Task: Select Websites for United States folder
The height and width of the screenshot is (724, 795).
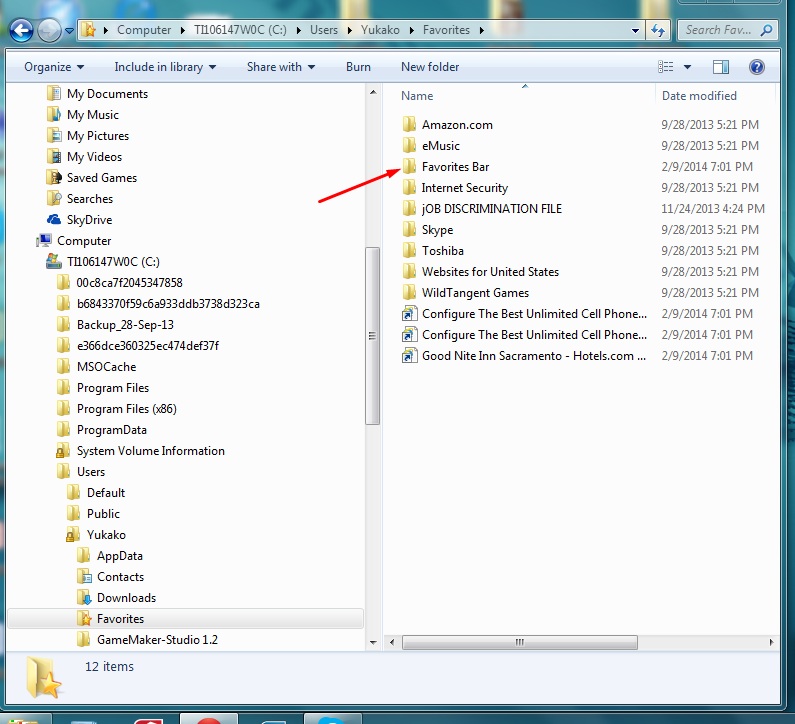Action: point(490,272)
